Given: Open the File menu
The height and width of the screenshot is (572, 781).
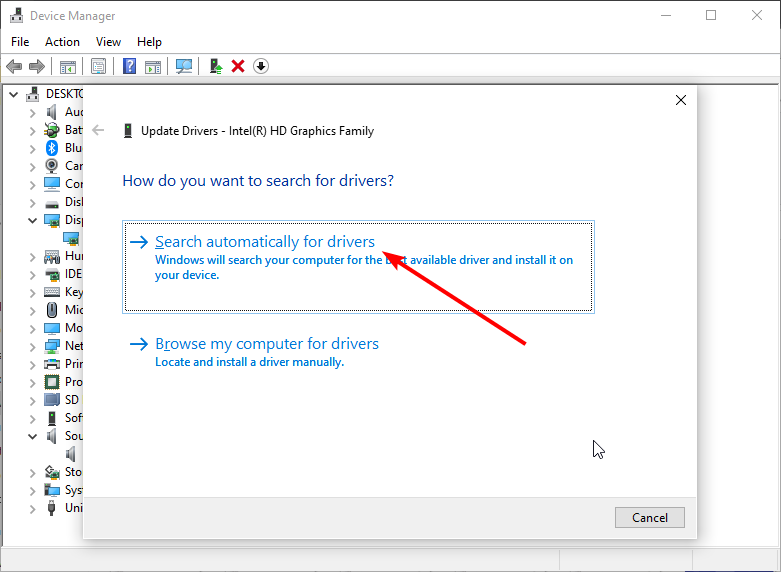Looking at the screenshot, I should point(20,42).
